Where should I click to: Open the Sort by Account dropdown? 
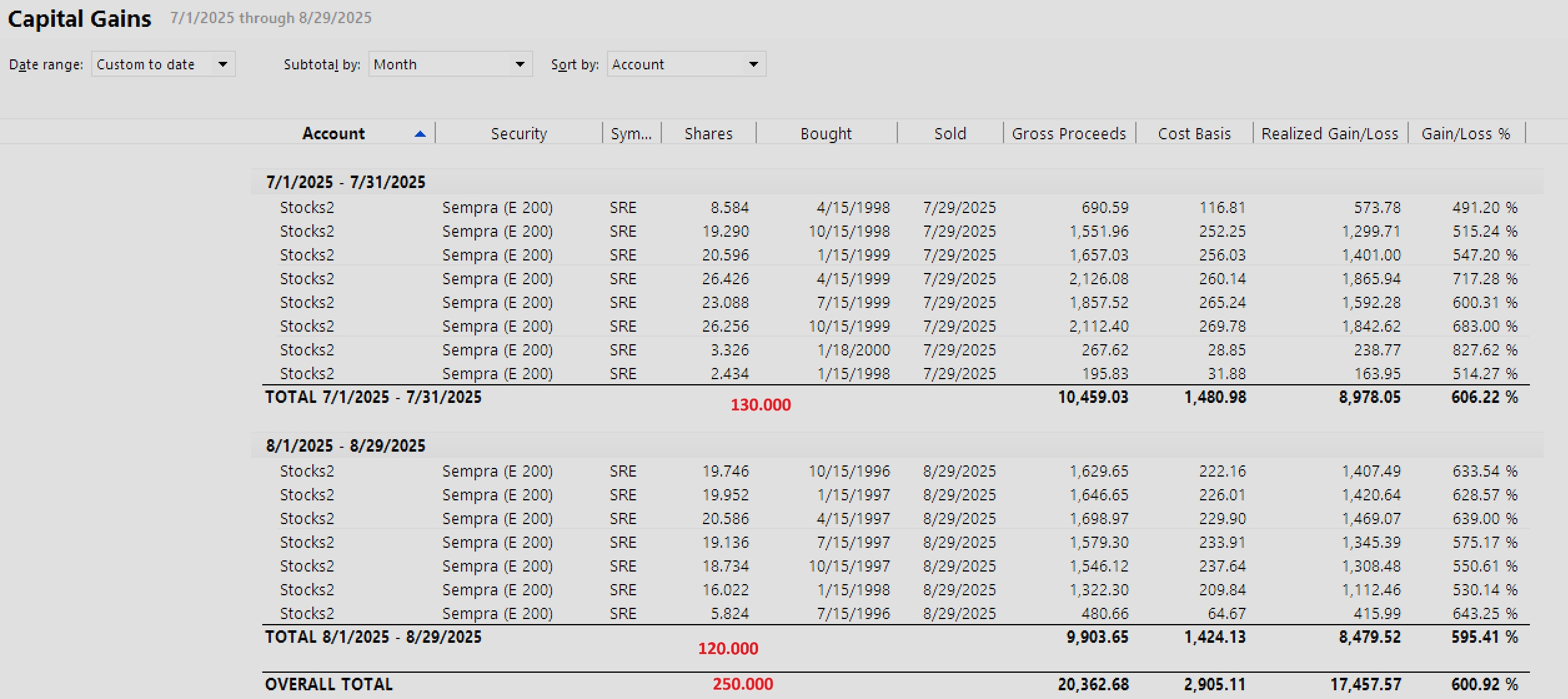point(686,64)
